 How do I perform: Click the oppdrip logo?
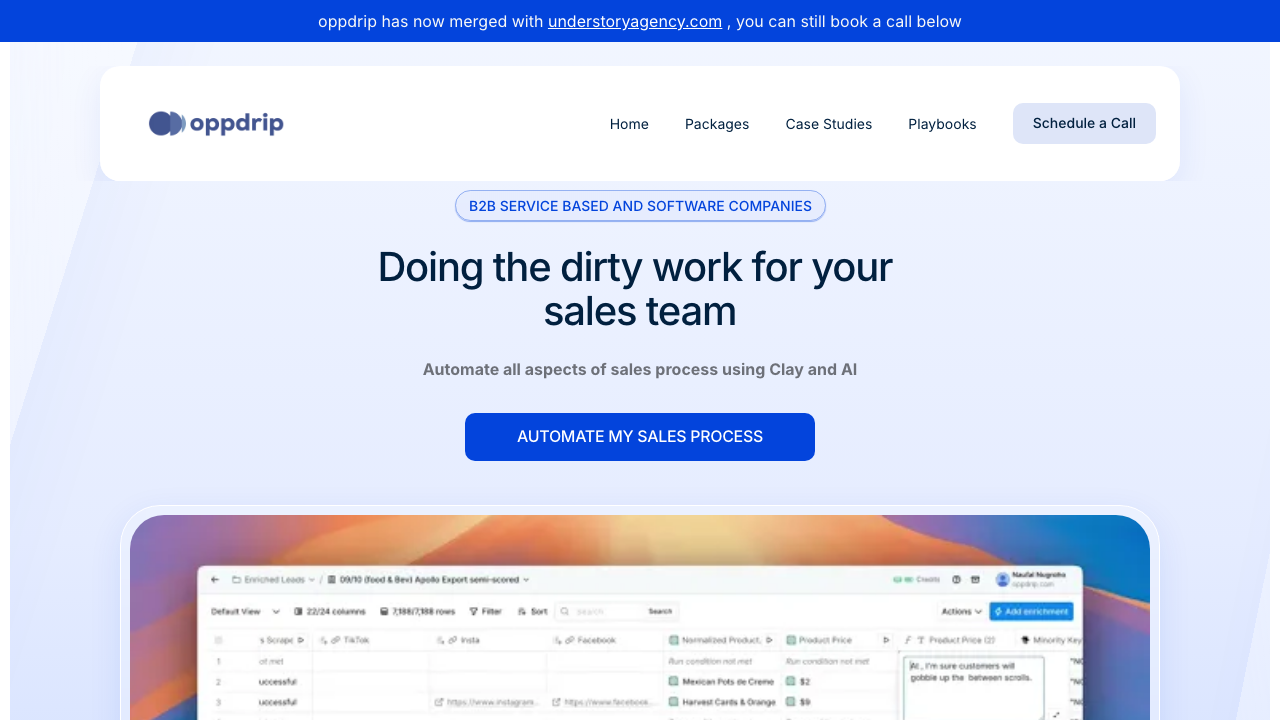[216, 123]
